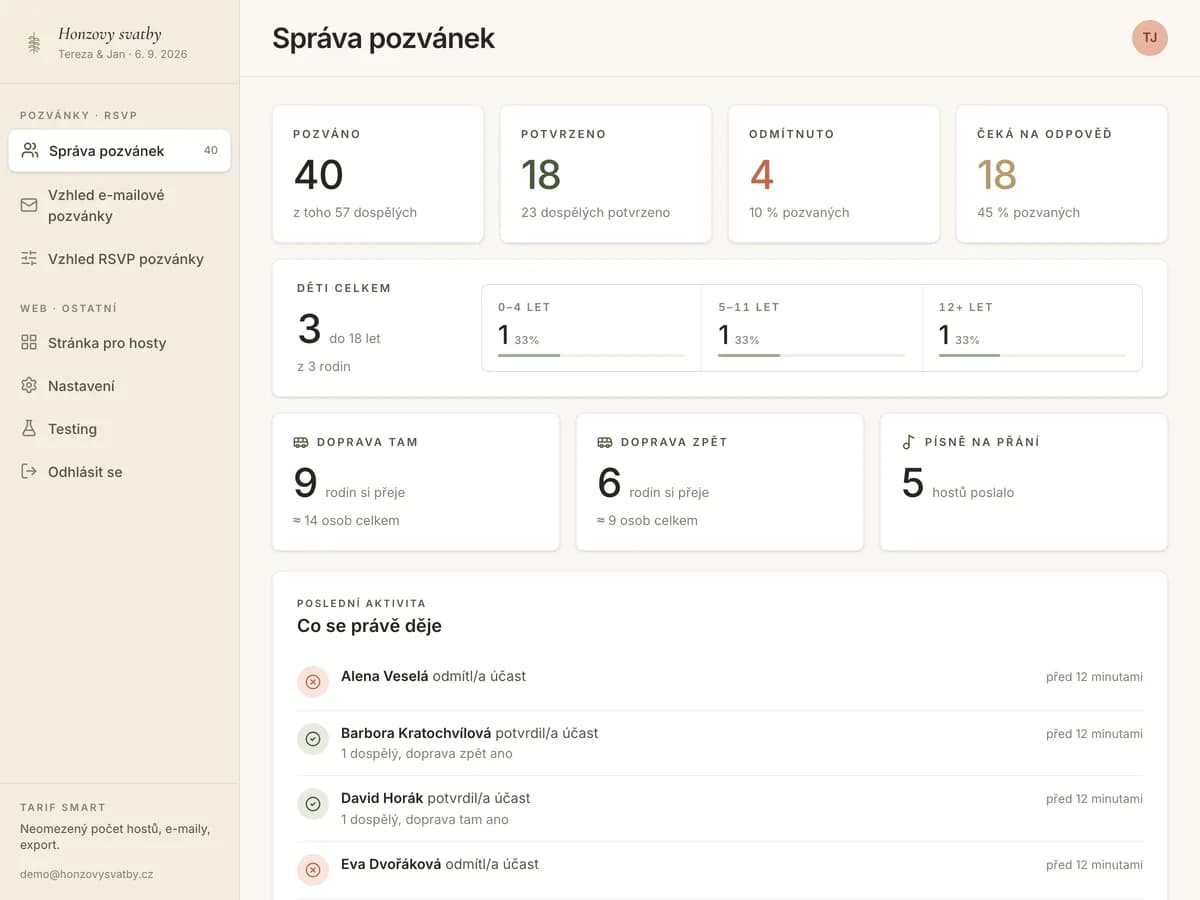This screenshot has width=1200, height=900.
Task: Click '1 dospělý, doprava tam ano' detail
Action: pyautogui.click(x=425, y=820)
